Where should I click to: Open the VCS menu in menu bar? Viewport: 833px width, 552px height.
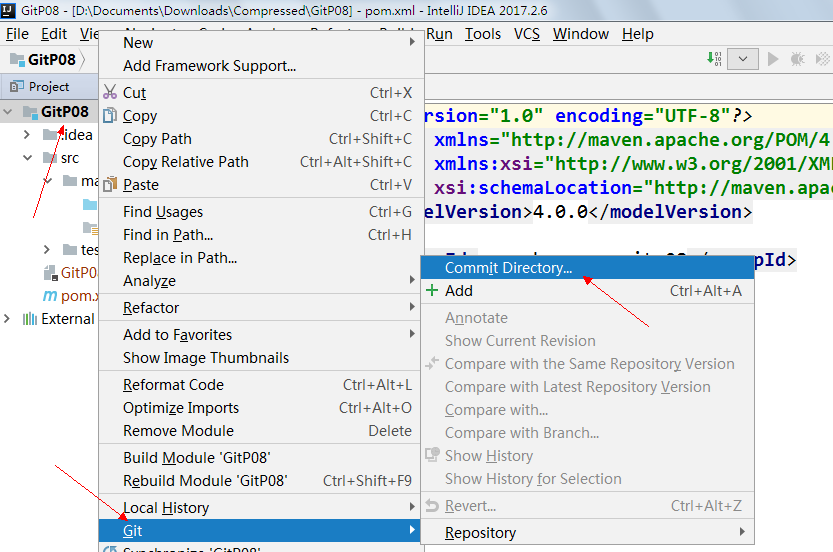pos(526,34)
